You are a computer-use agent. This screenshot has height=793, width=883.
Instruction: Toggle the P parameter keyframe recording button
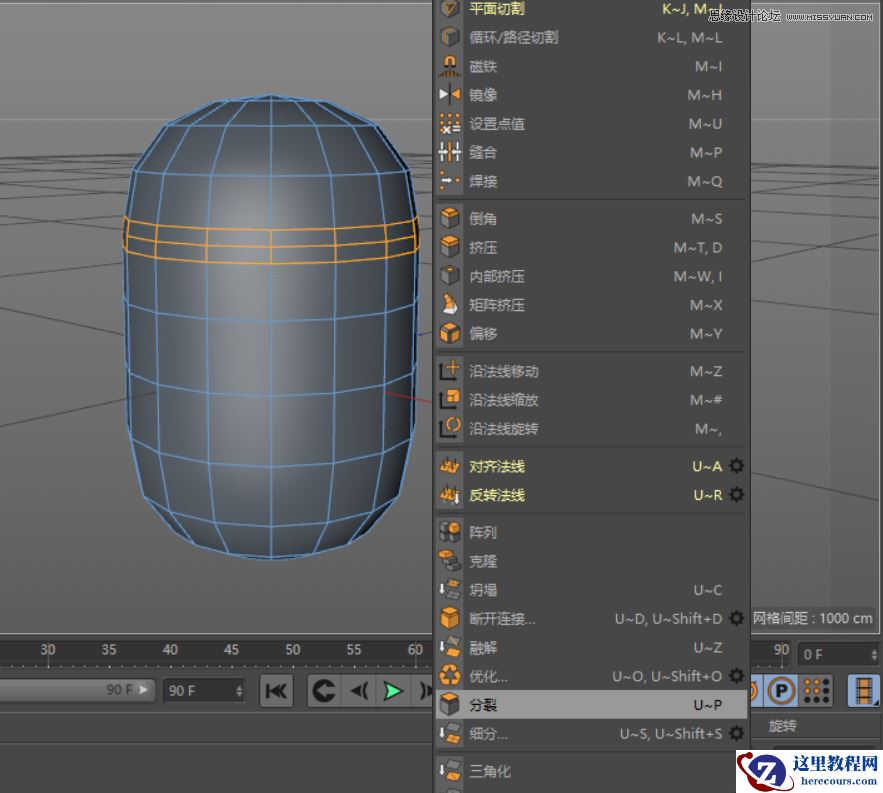[x=781, y=690]
